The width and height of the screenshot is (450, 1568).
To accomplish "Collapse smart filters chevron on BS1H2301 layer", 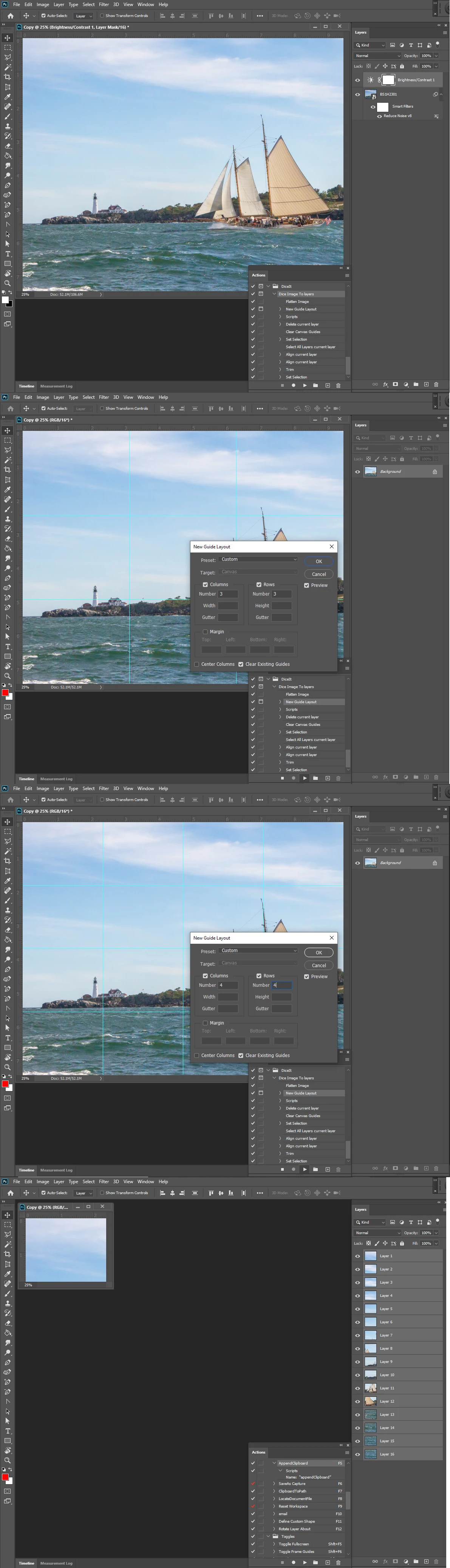I will click(x=441, y=94).
